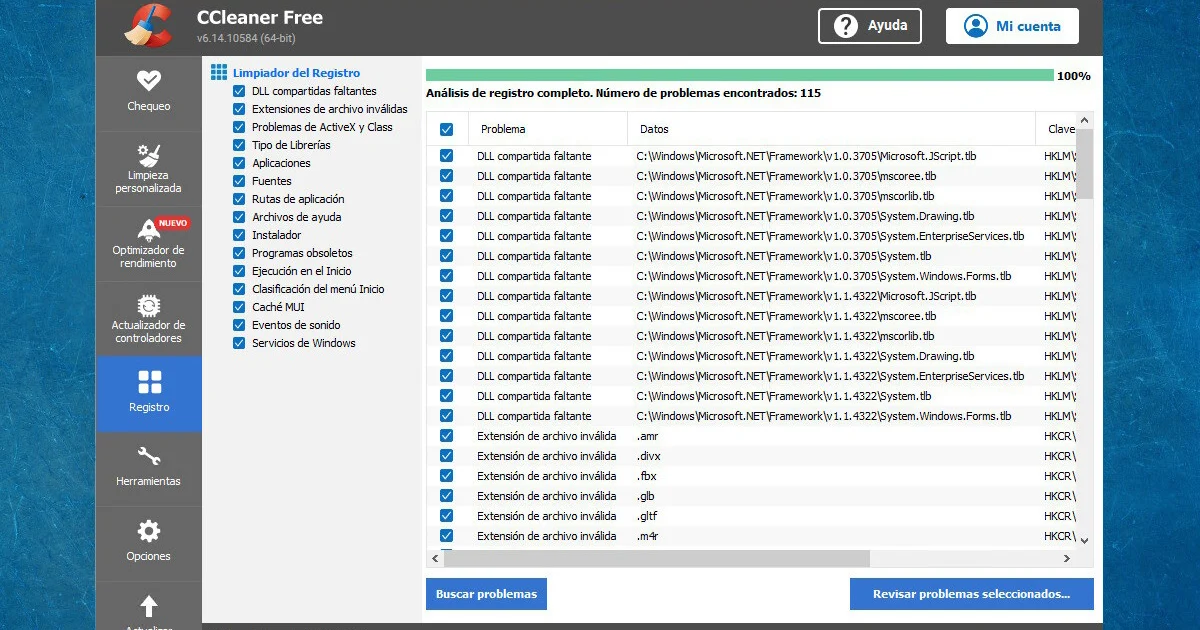Select row v1.0.3705\System.Drawing.tlb

pos(751,216)
